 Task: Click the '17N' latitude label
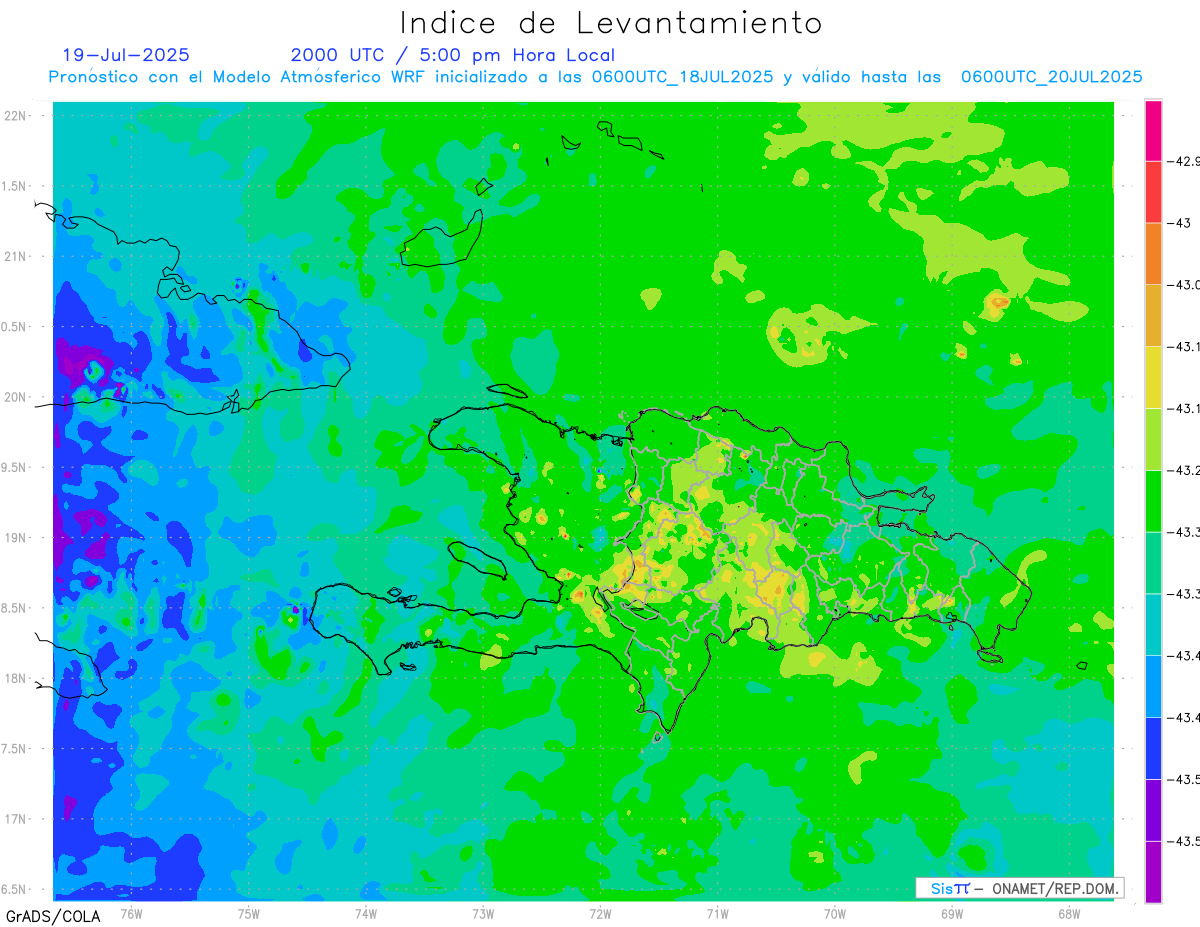(x=15, y=819)
